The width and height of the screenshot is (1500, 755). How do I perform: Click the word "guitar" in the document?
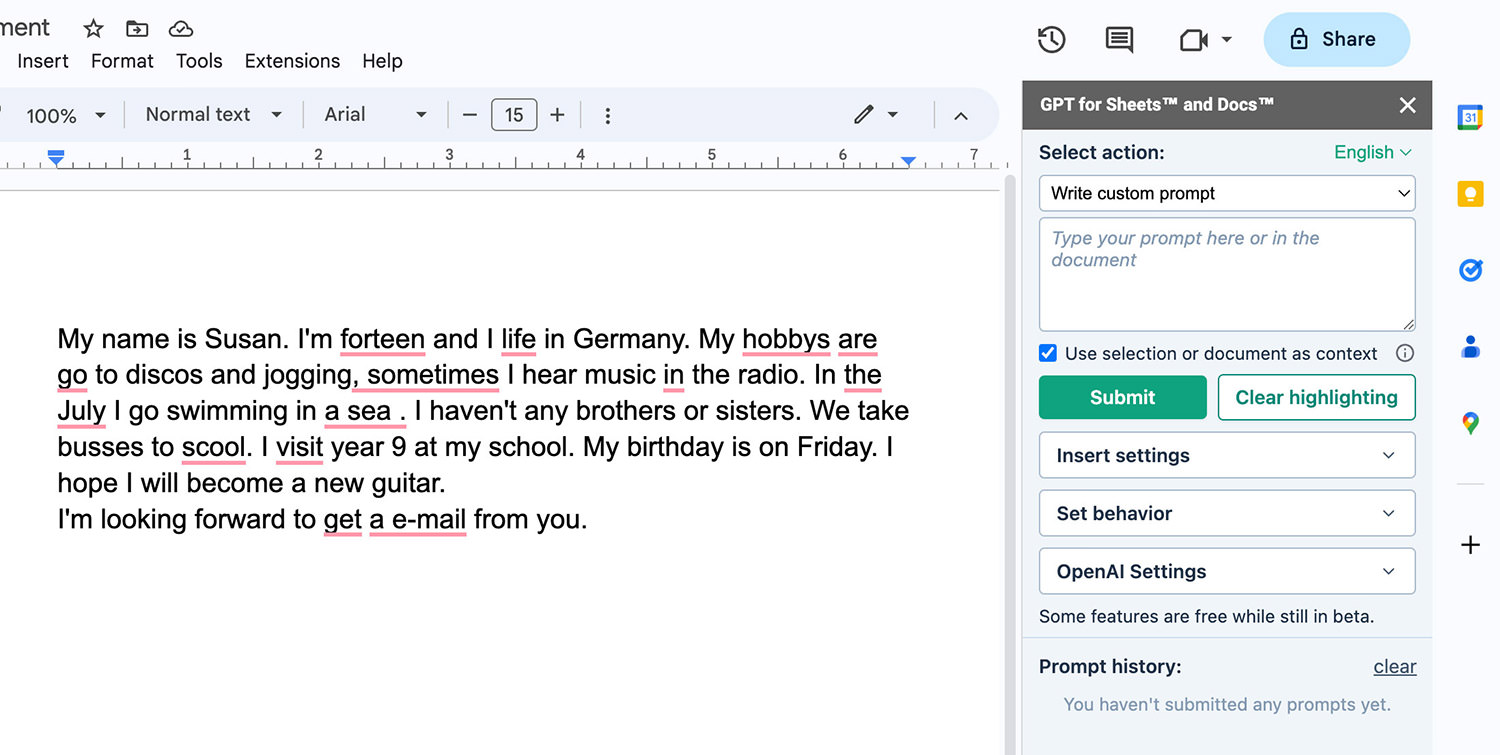point(404,483)
